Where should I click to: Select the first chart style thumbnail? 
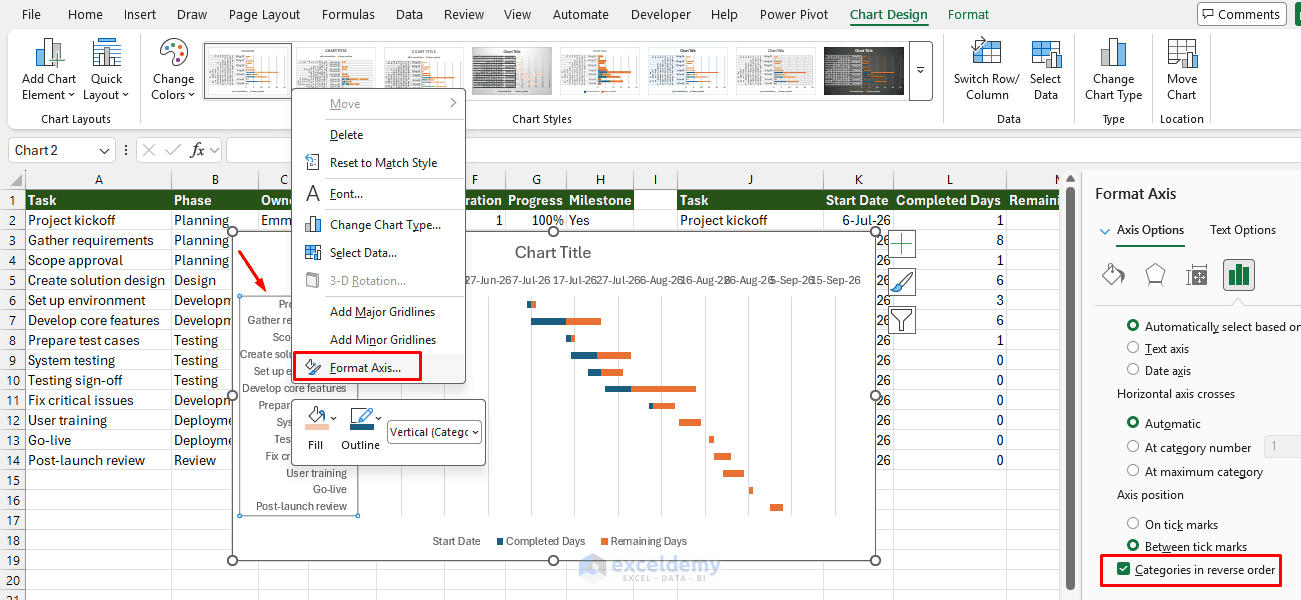coord(248,71)
